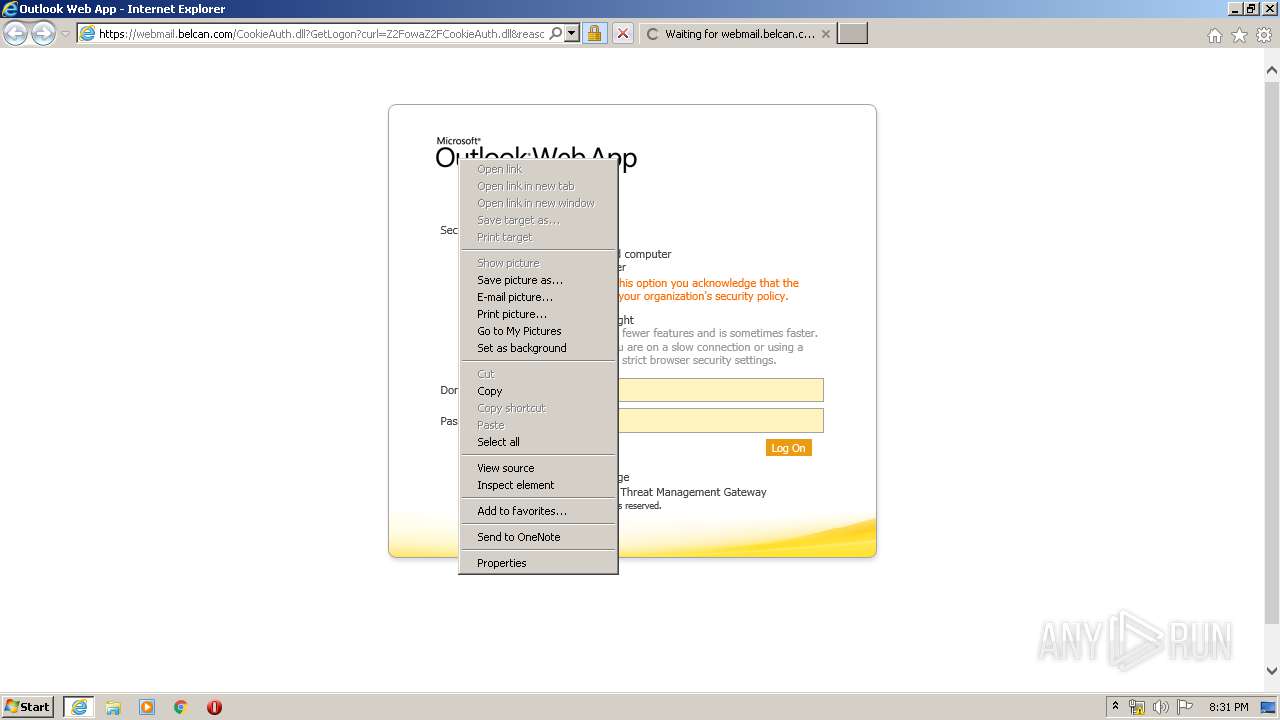
Task: Open the volume speaker tray icon
Action: [x=1161, y=707]
